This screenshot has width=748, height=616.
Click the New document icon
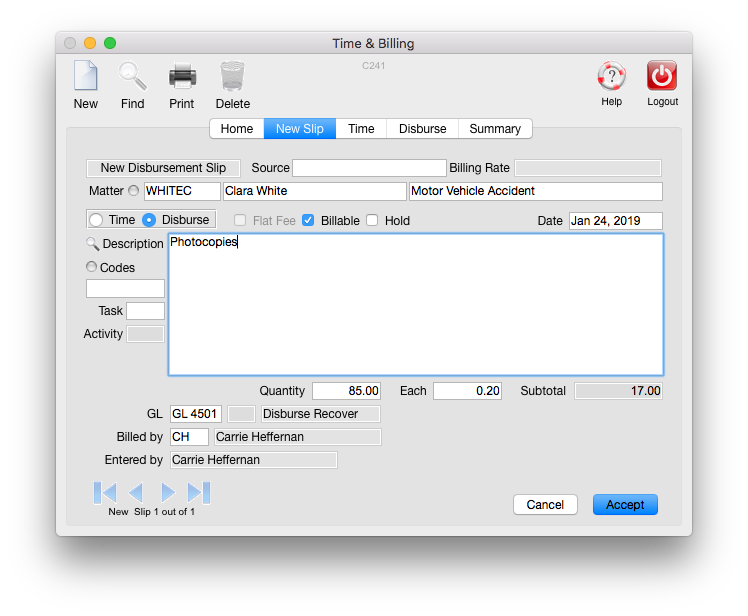86,77
